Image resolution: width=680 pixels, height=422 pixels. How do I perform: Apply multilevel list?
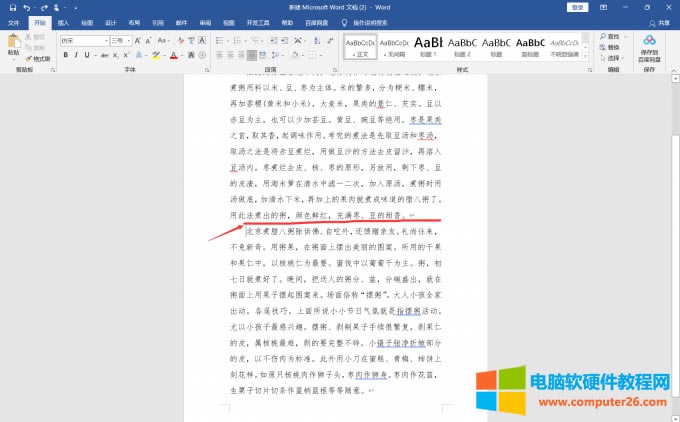point(255,40)
